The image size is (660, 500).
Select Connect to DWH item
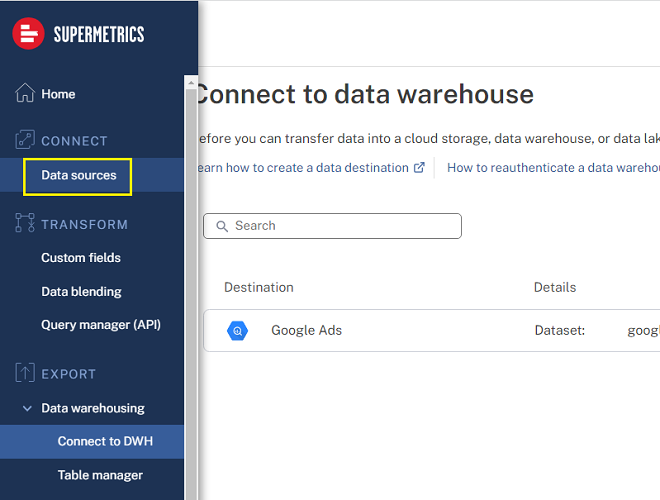point(92,441)
